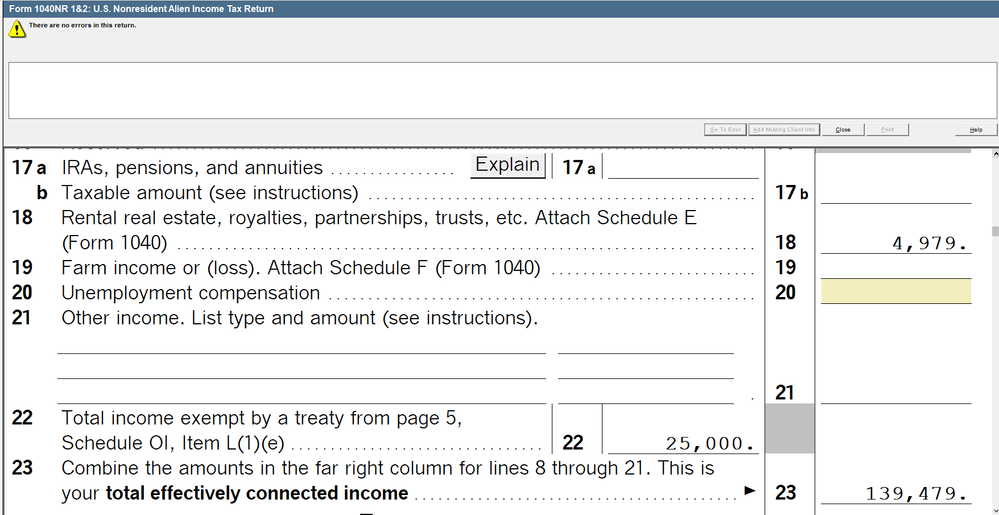
Task: Click the first other income amount field on line 21
Action: point(645,343)
